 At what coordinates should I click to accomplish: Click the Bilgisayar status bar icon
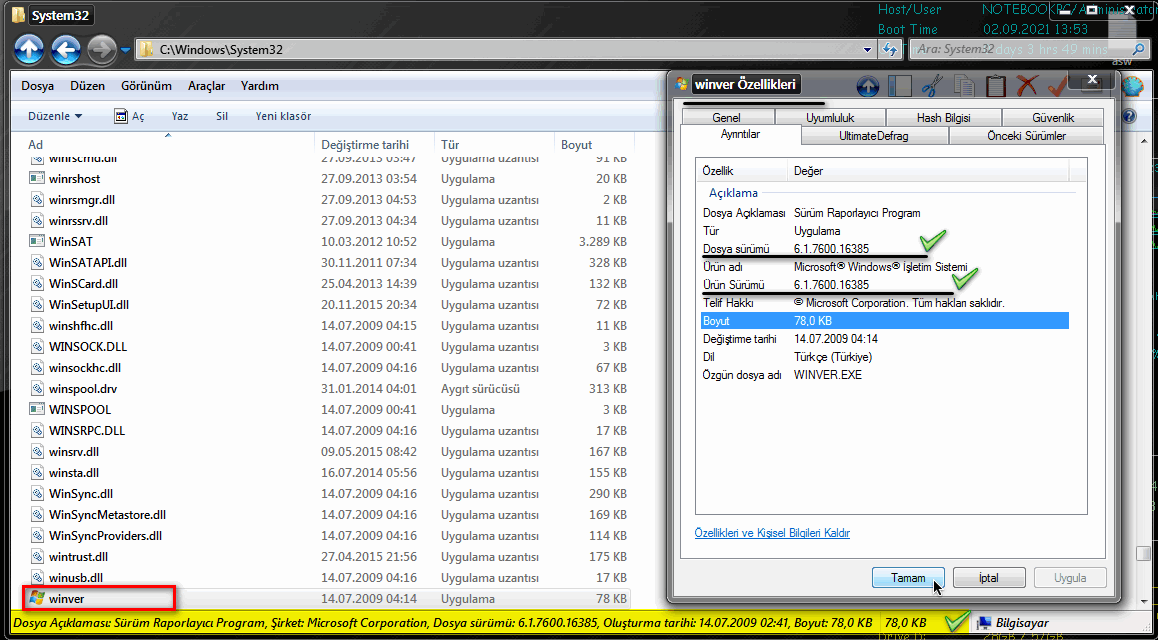tap(985, 622)
